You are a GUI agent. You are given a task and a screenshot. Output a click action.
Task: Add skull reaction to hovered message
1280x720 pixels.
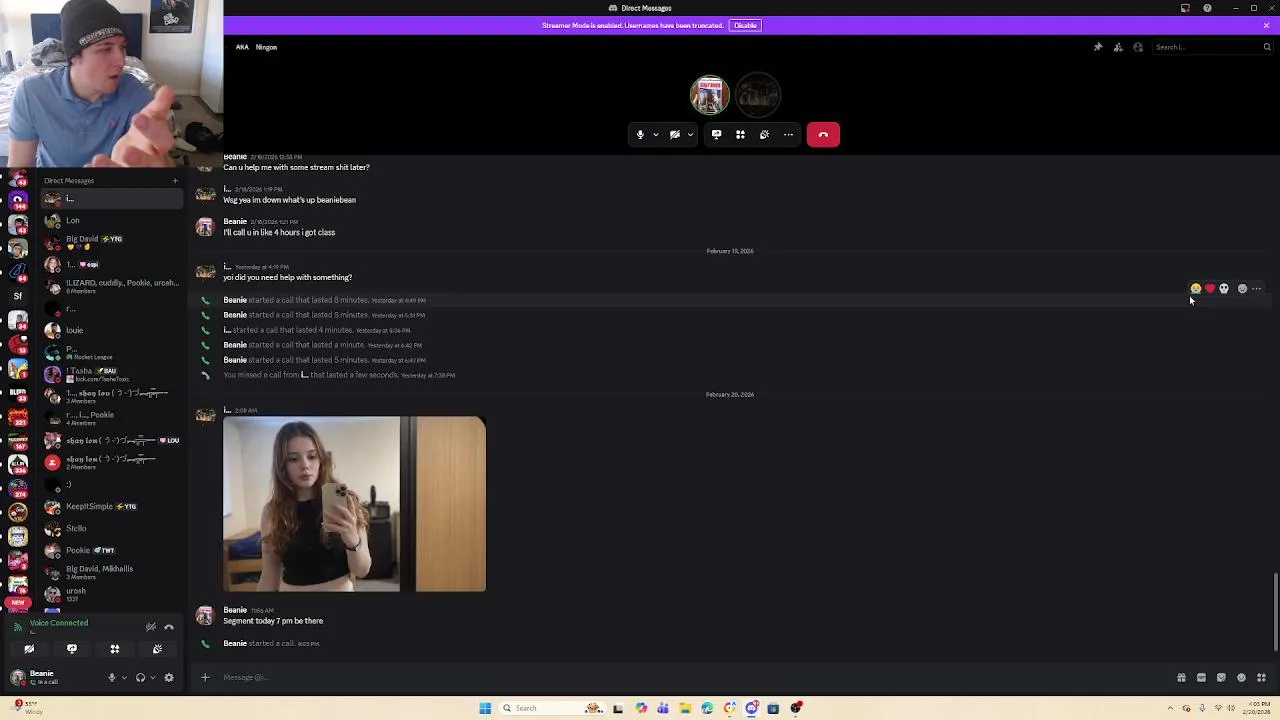pyautogui.click(x=1224, y=289)
